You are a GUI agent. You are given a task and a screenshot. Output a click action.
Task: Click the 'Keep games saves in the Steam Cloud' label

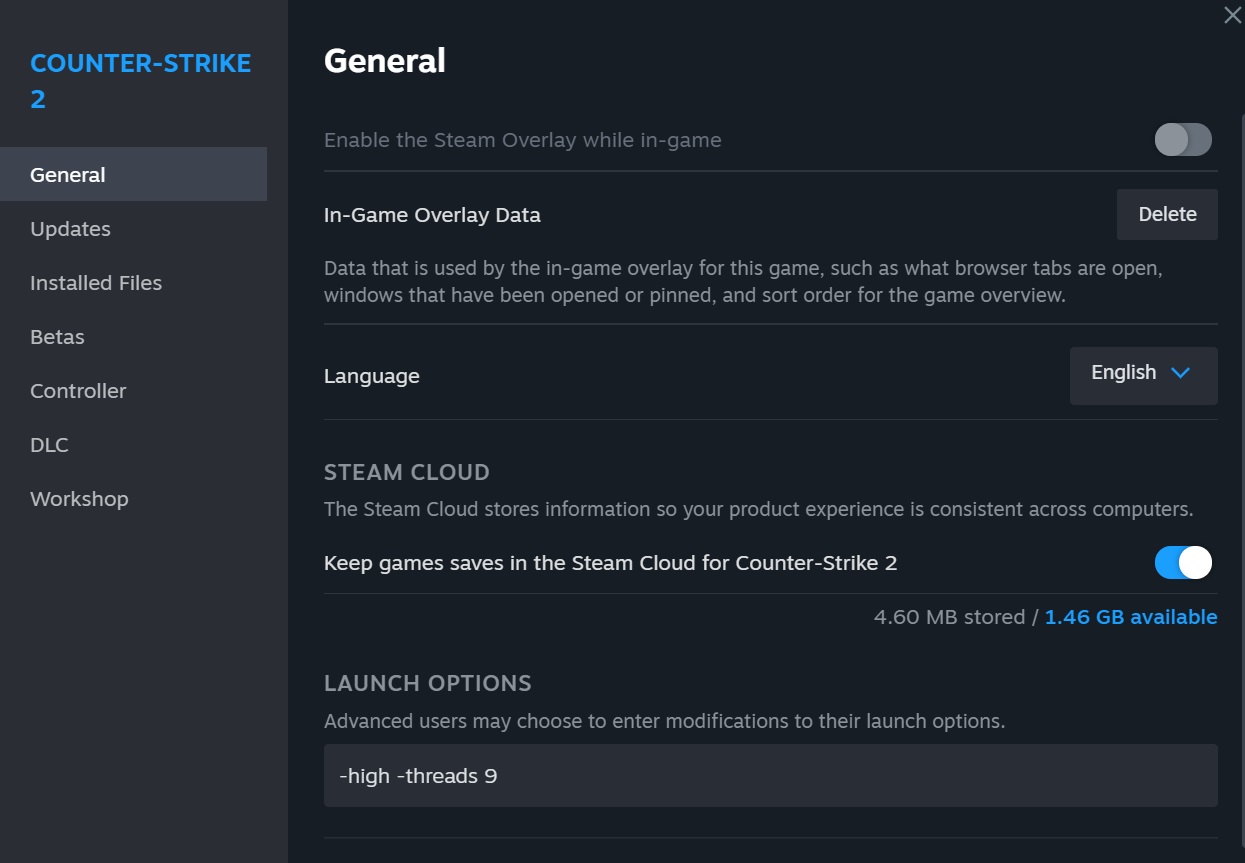tap(610, 563)
